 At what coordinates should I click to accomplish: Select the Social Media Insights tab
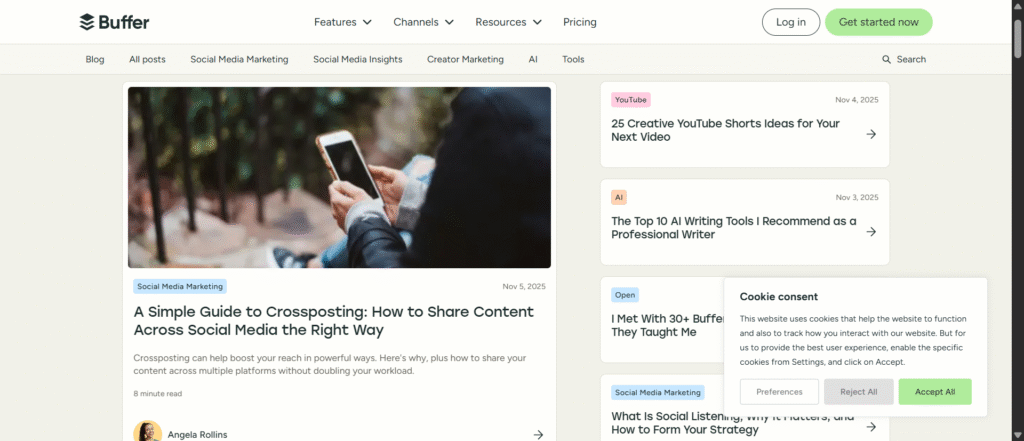coord(357,60)
